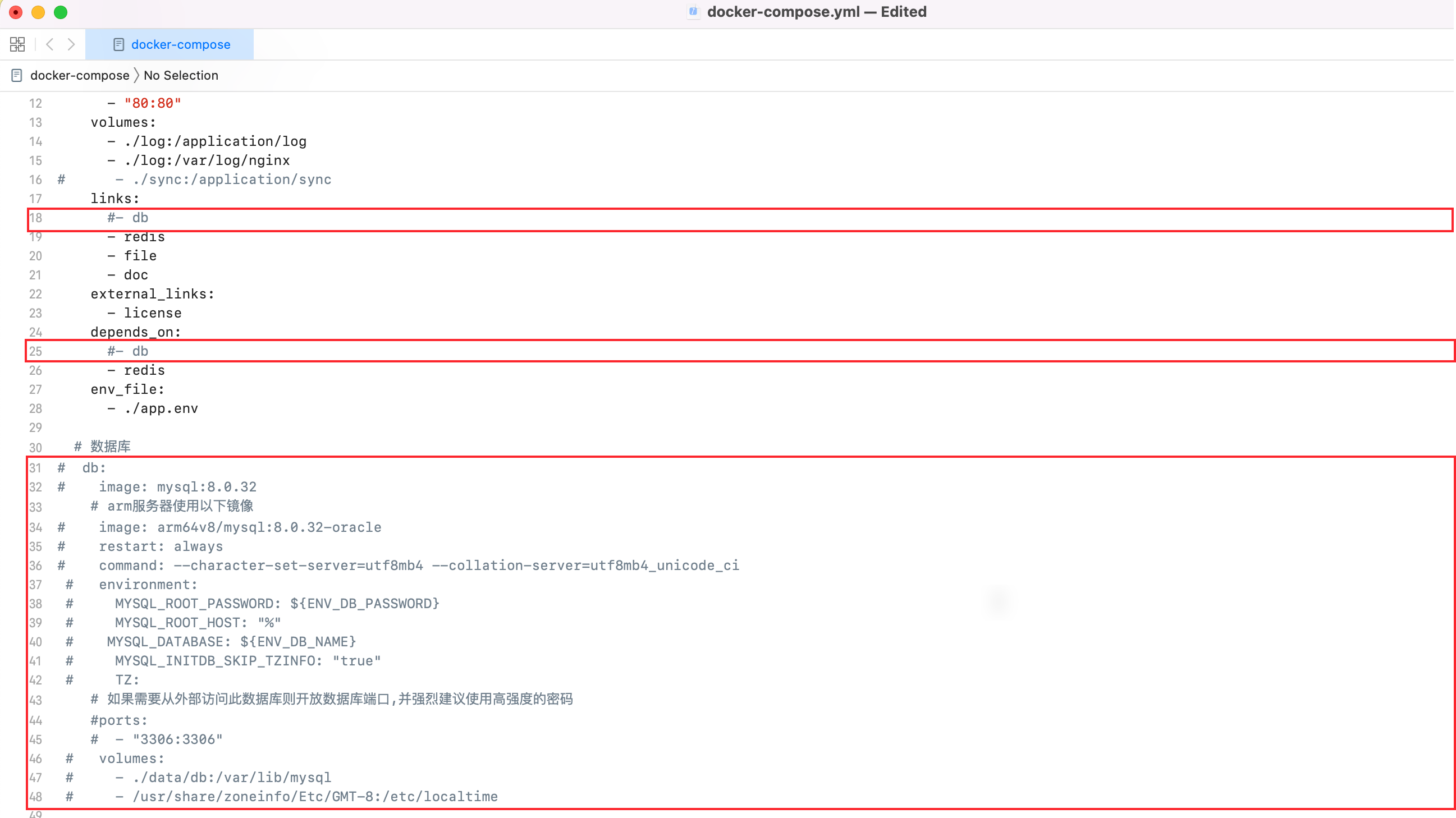
Task: Click file icon in the breadcrumb path bar
Action: click(x=17, y=75)
